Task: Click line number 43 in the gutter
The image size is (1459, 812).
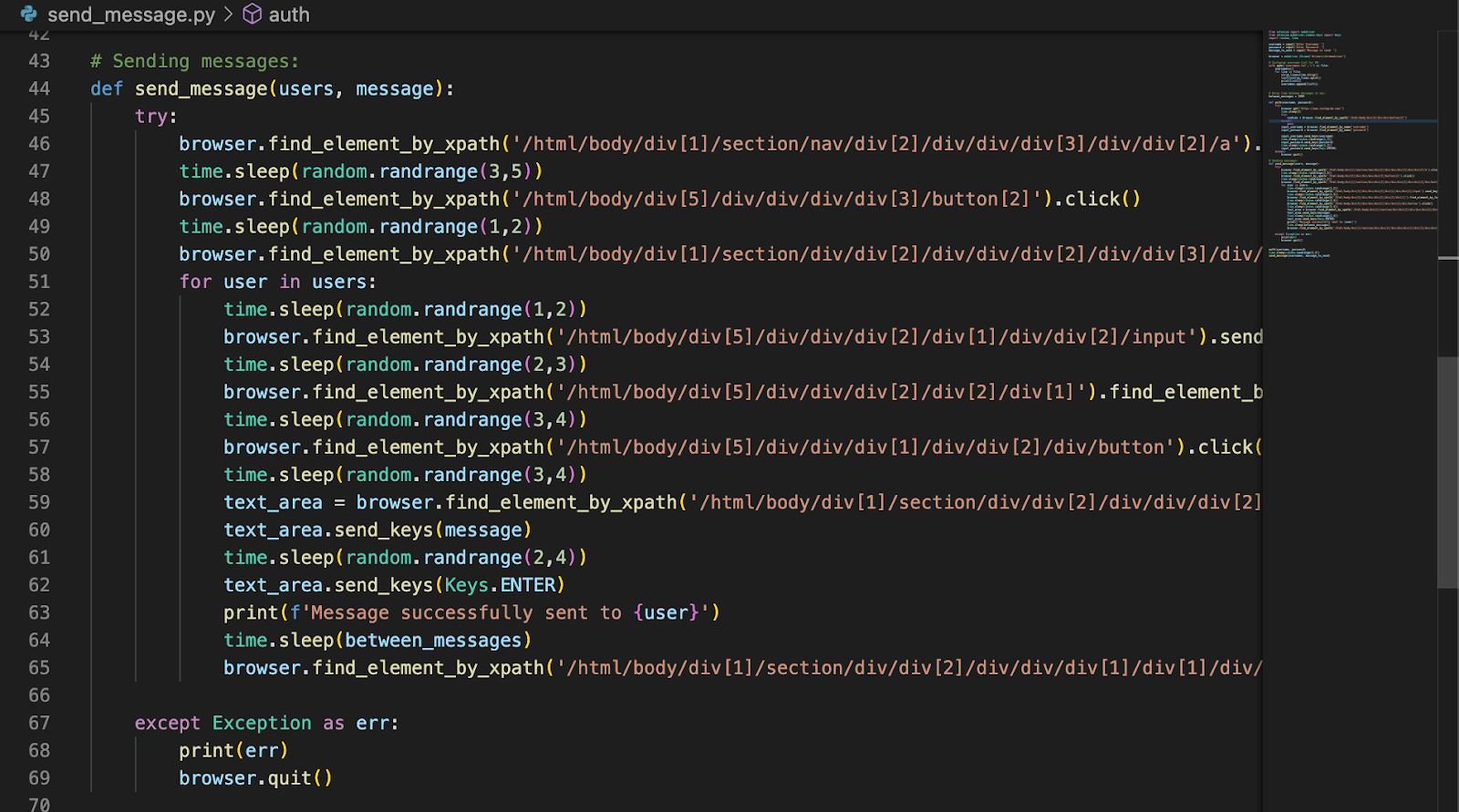Action: [39, 61]
